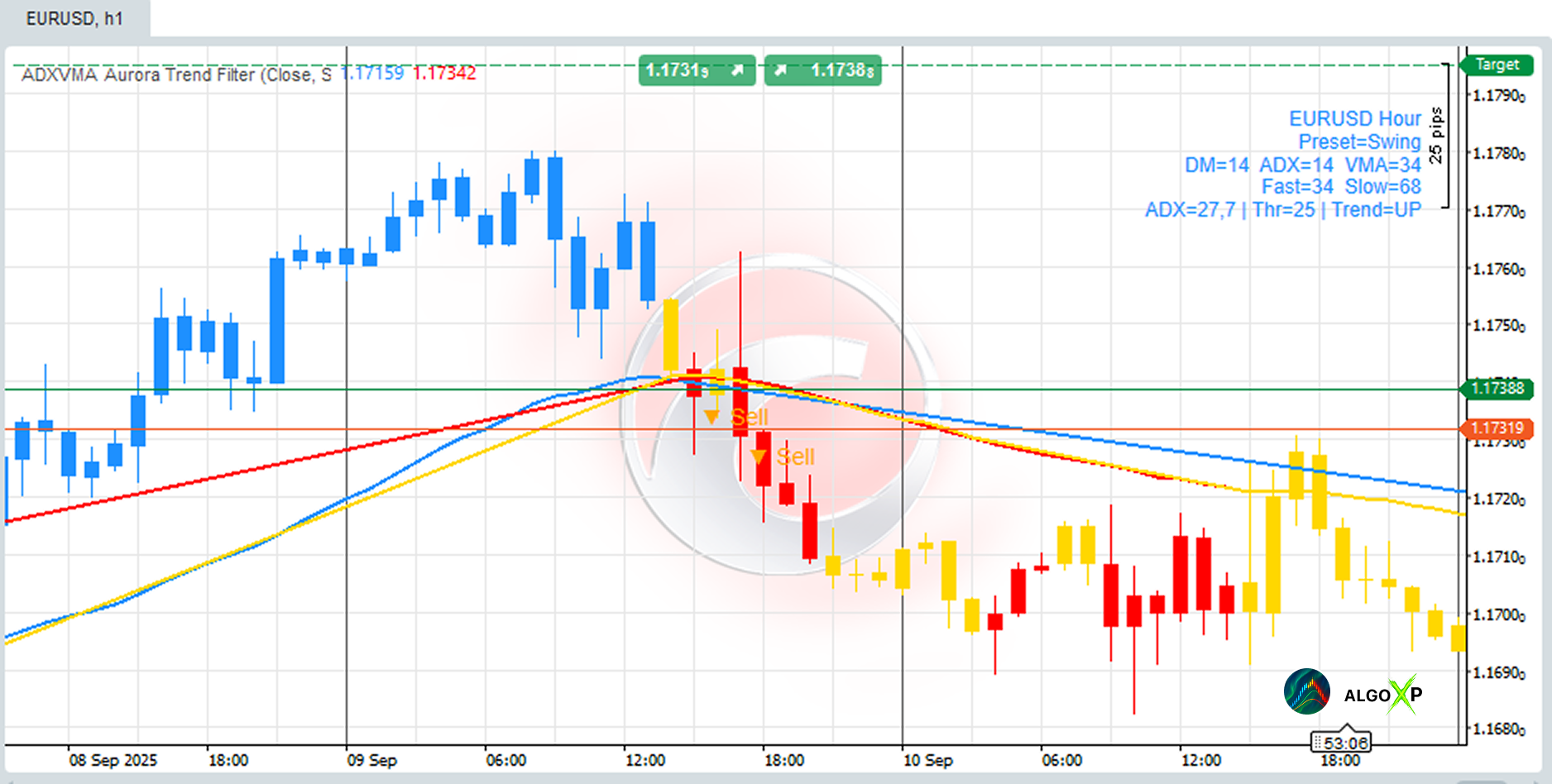The width and height of the screenshot is (1552, 784).
Task: Click the orange 1.17319 price axis tag
Action: pos(1497,428)
